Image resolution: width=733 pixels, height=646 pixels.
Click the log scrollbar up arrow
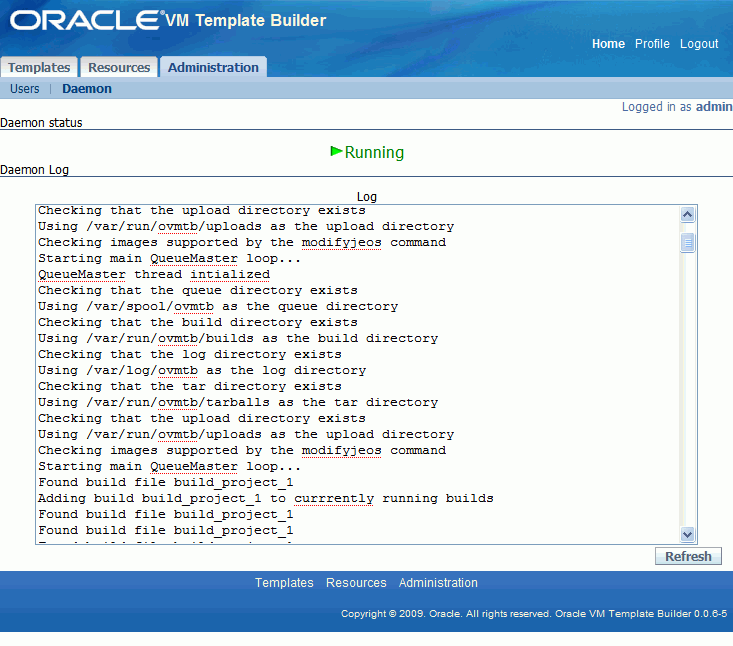pyautogui.click(x=687, y=215)
